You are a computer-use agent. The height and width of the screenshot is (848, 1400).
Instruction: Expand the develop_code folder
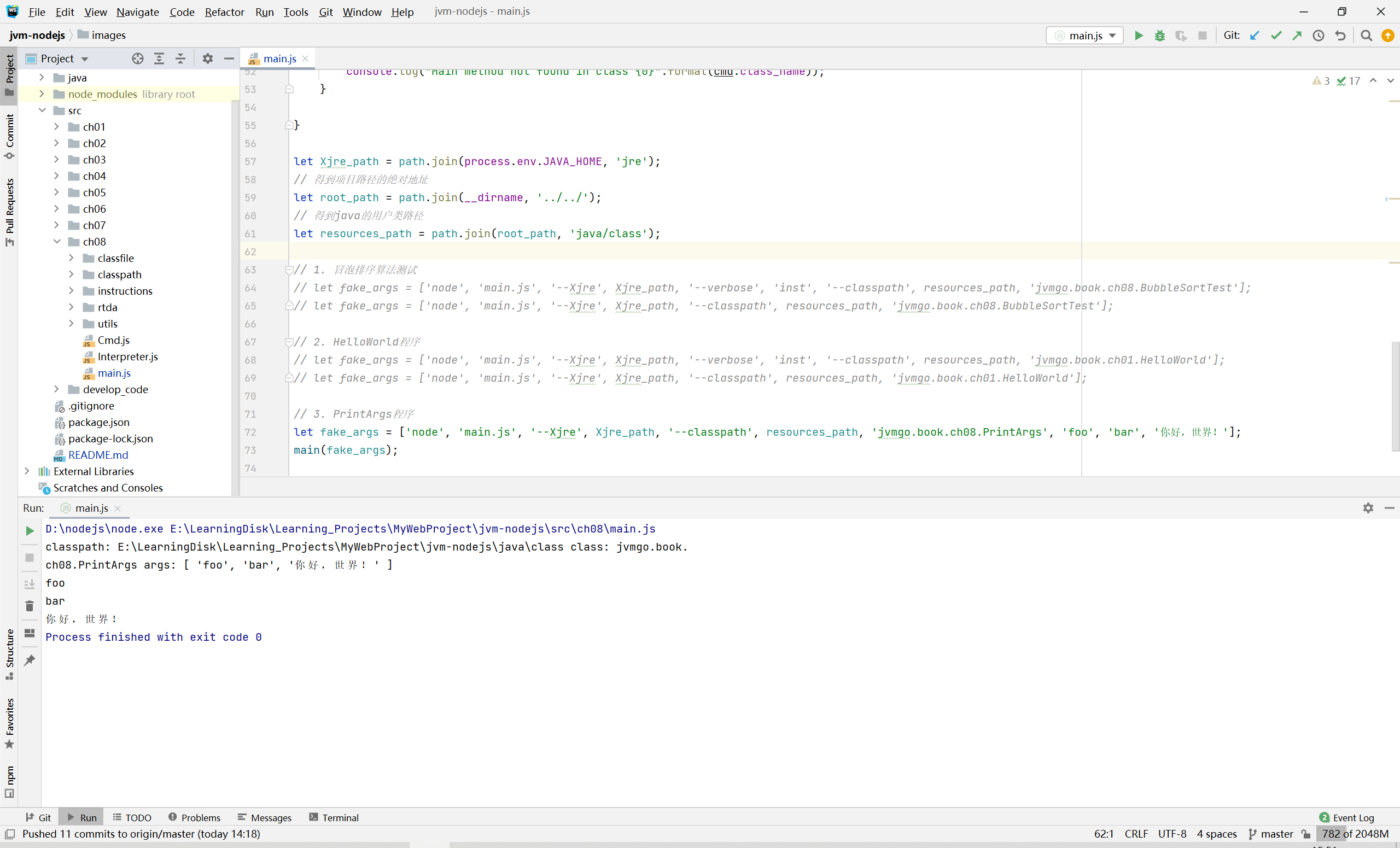pyautogui.click(x=56, y=389)
